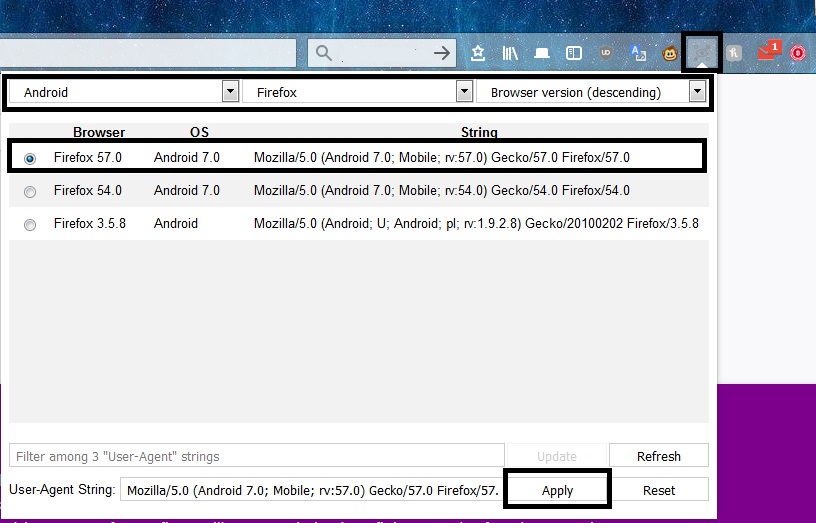The image size is (816, 523).
Task: Click the top hat toolbar icon
Action: (542, 53)
